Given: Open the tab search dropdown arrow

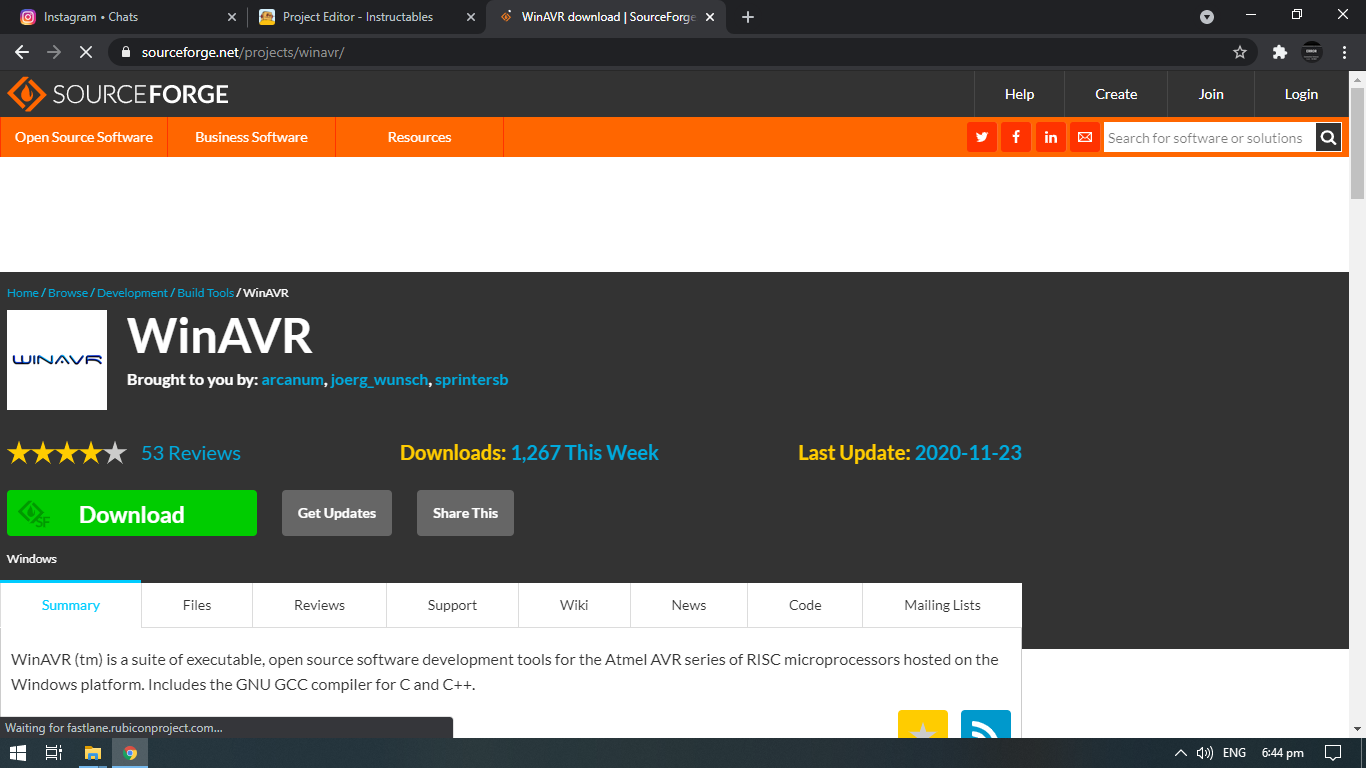Looking at the screenshot, I should pos(1207,16).
